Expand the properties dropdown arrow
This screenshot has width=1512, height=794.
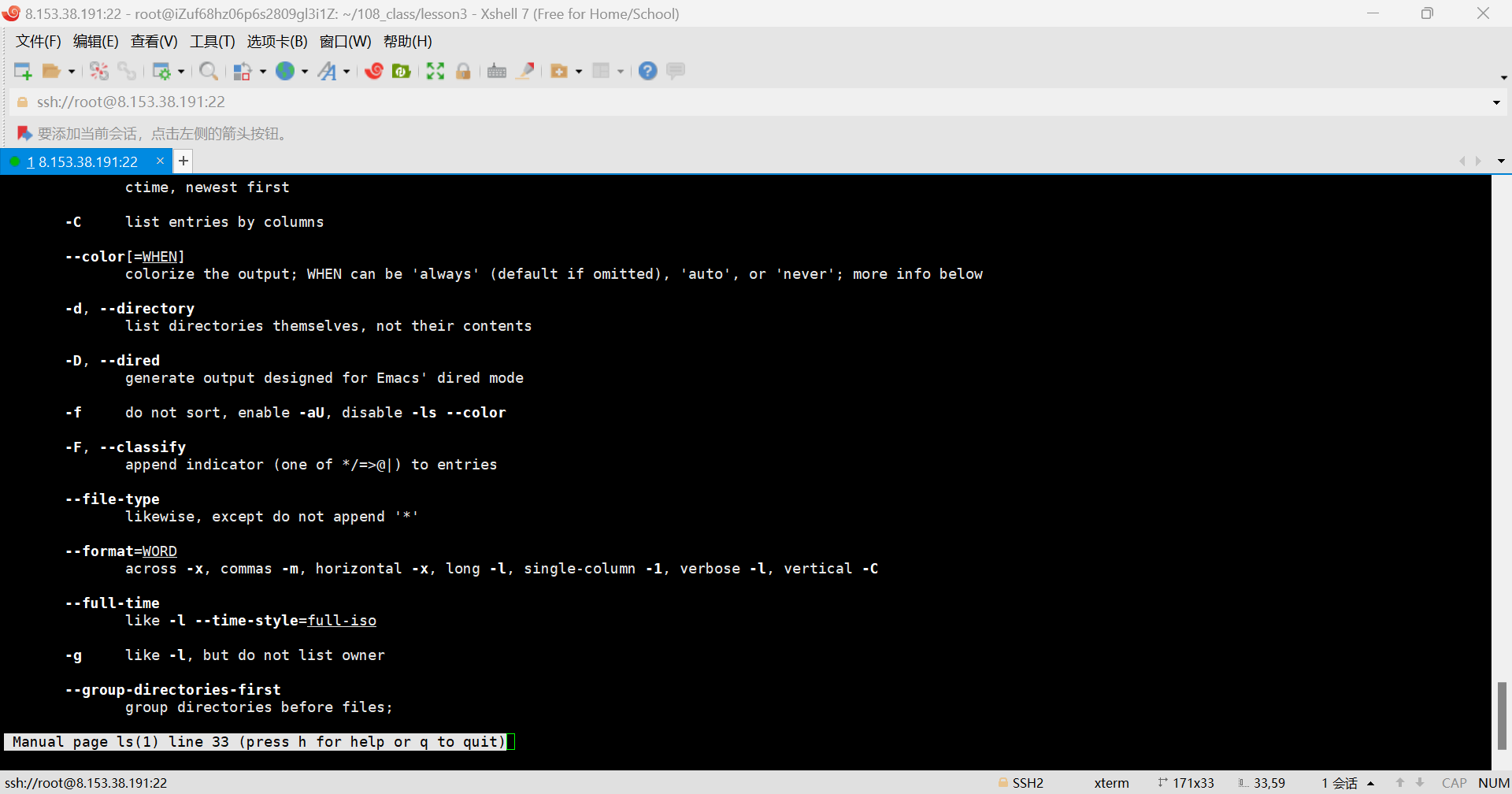tap(181, 72)
